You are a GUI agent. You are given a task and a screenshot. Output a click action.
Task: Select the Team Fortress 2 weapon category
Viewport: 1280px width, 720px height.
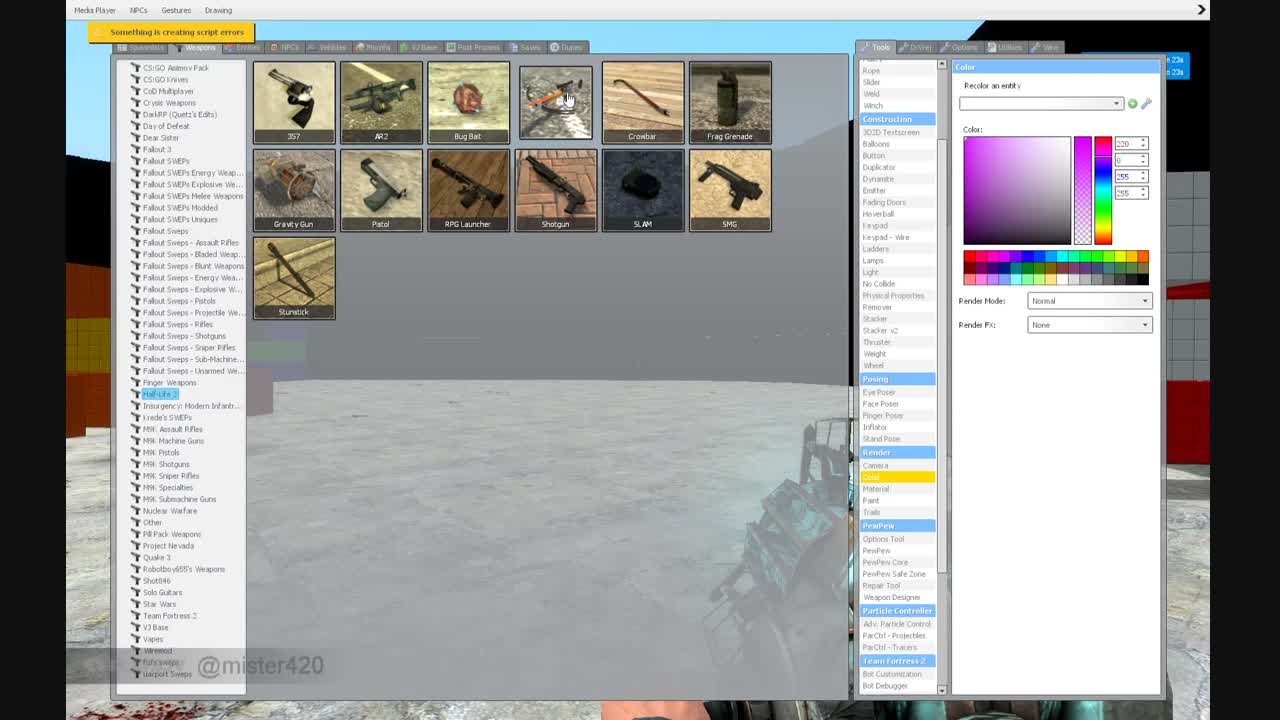pos(170,616)
